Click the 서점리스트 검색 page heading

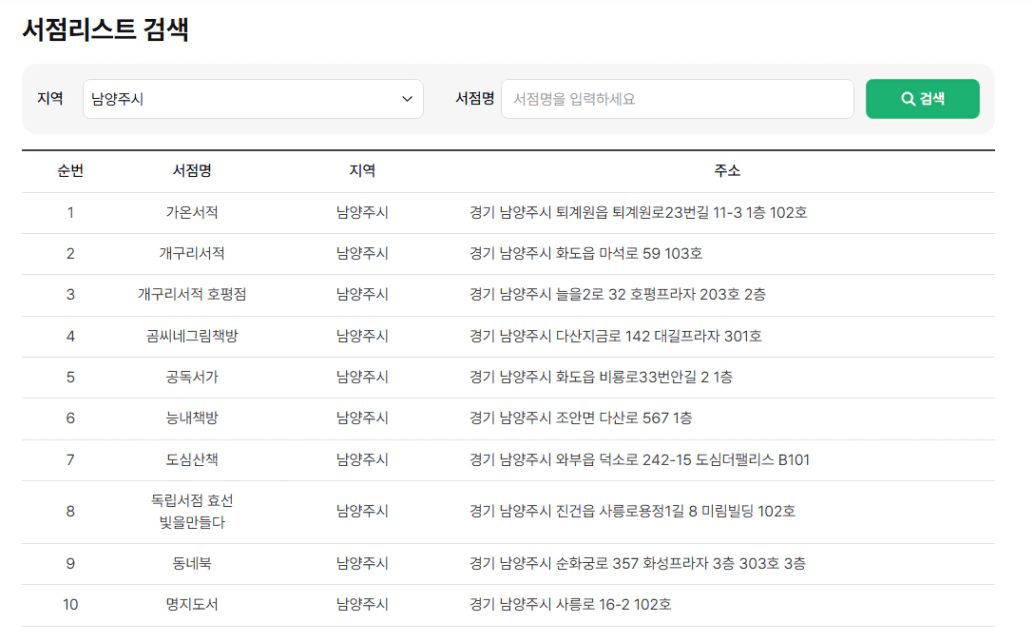106,29
